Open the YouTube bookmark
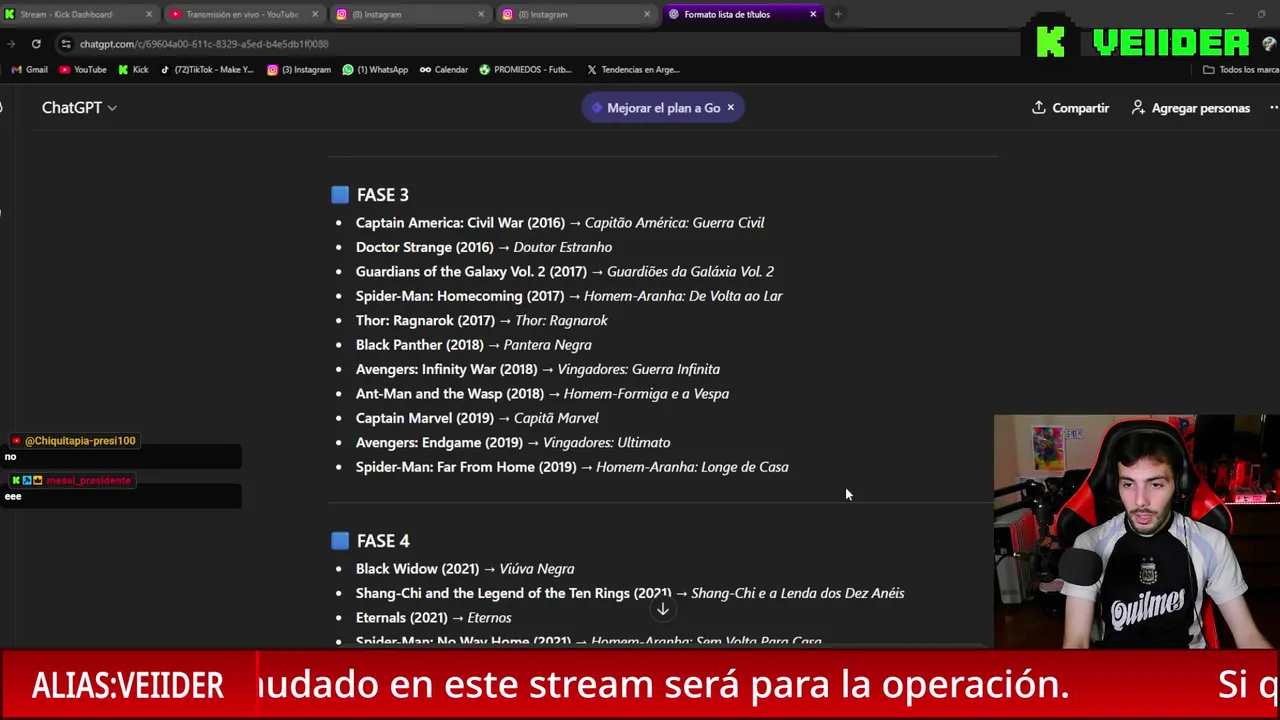The height and width of the screenshot is (720, 1280). point(83,70)
